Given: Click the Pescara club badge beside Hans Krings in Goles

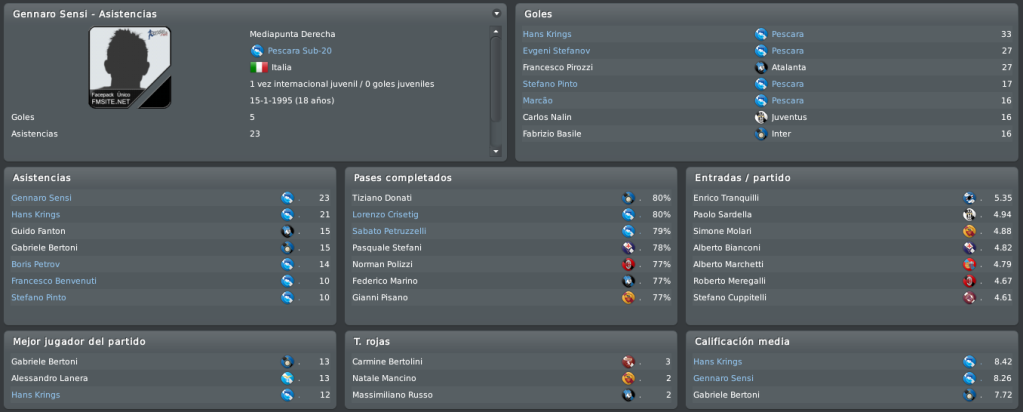Looking at the screenshot, I should click(x=761, y=34).
